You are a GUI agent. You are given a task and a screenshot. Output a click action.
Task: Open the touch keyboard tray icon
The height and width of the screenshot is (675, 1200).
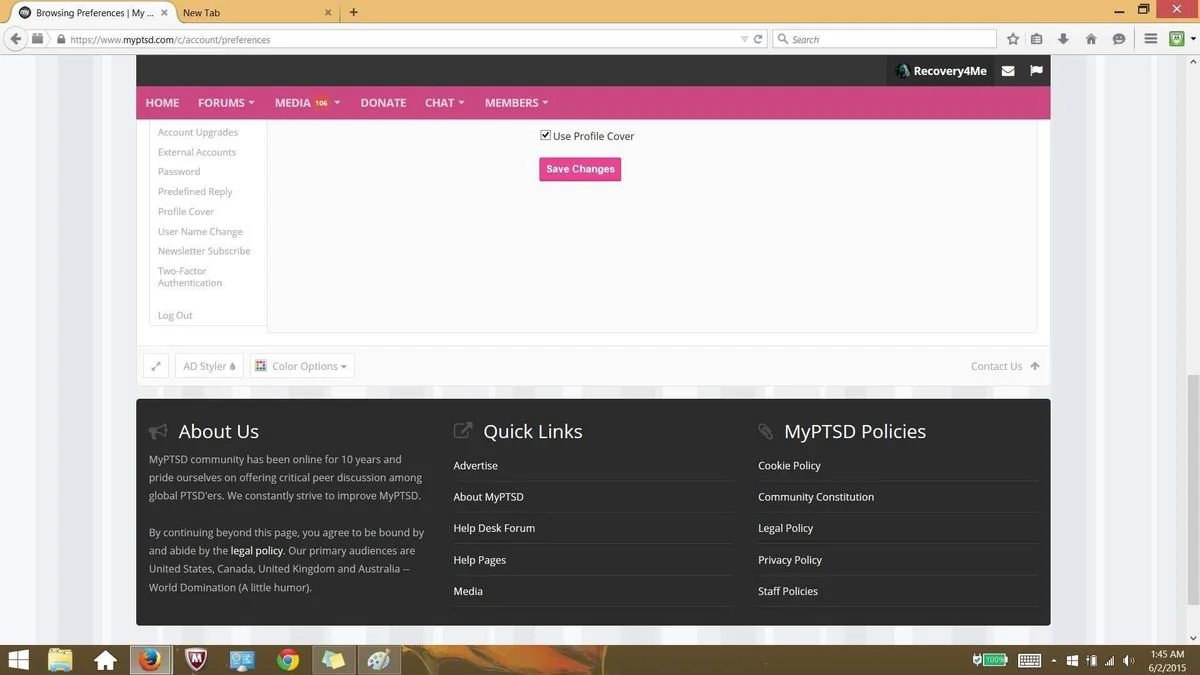tap(1029, 660)
